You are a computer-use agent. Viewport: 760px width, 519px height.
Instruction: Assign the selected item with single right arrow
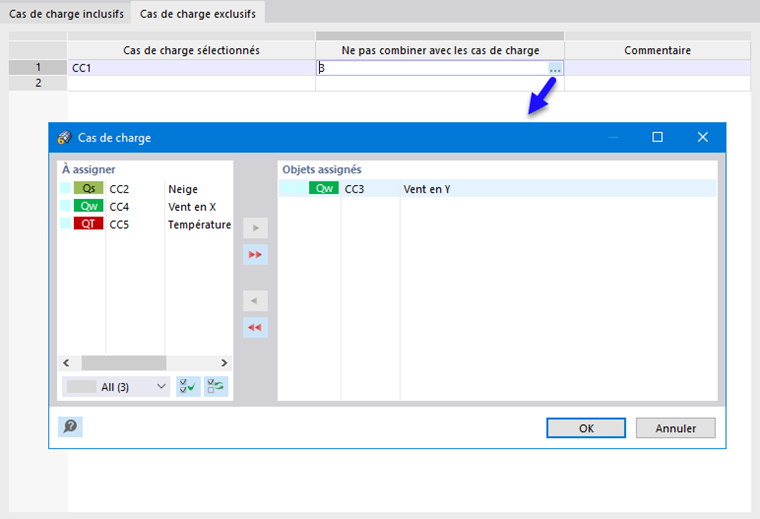coord(255,228)
